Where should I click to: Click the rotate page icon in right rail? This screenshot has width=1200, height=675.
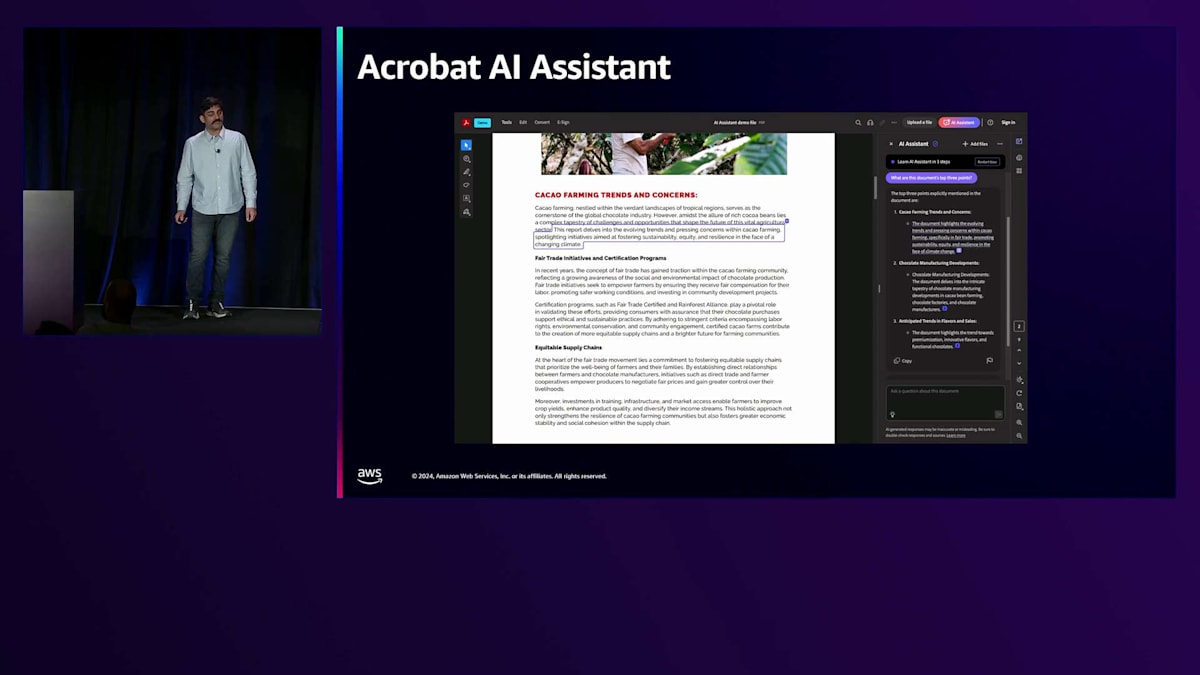(x=1019, y=393)
